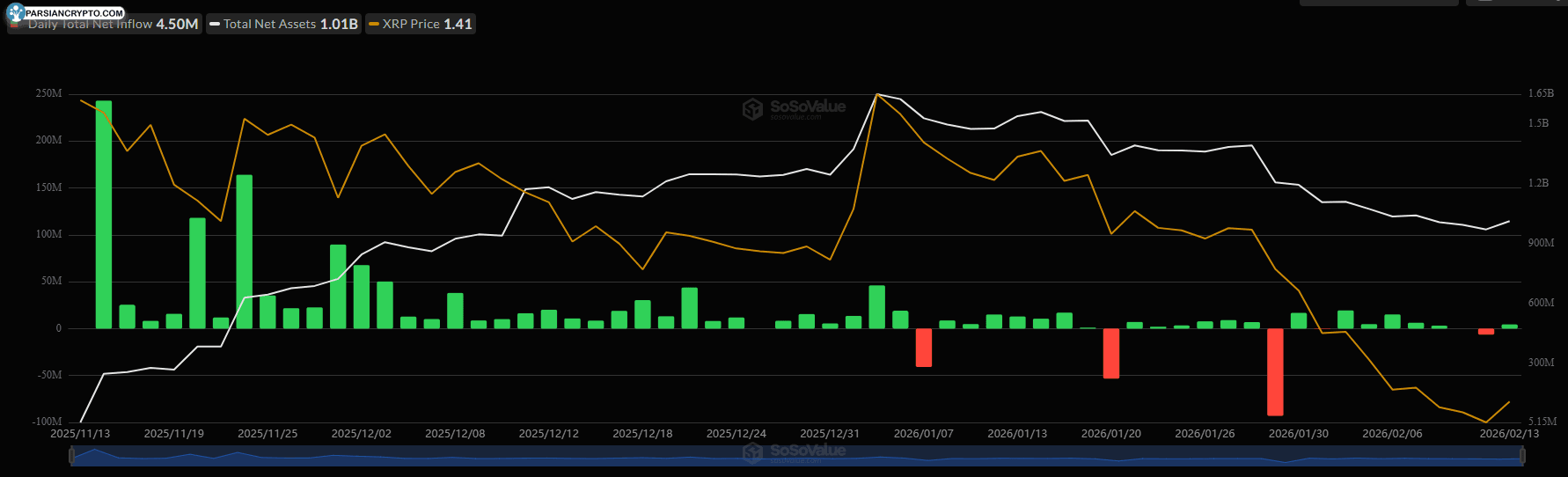Click the 2025/12/24 date label
Screen dimensions: 1568x477
click(x=736, y=434)
